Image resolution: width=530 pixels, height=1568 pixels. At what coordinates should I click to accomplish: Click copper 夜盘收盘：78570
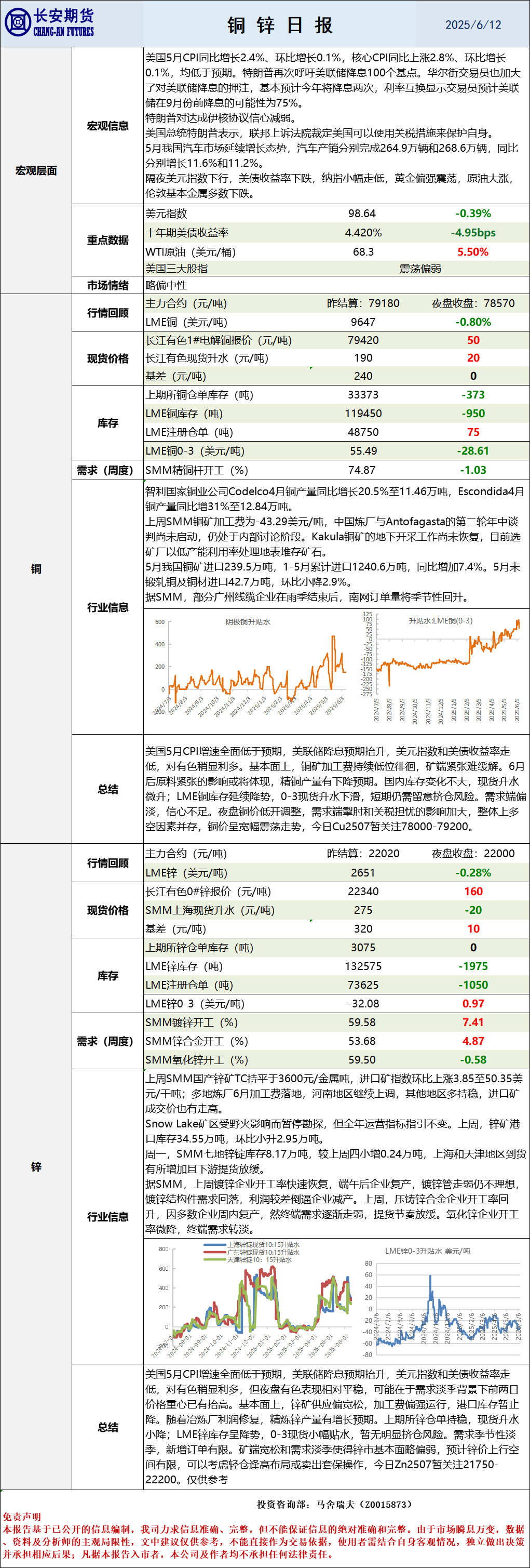coord(473,303)
